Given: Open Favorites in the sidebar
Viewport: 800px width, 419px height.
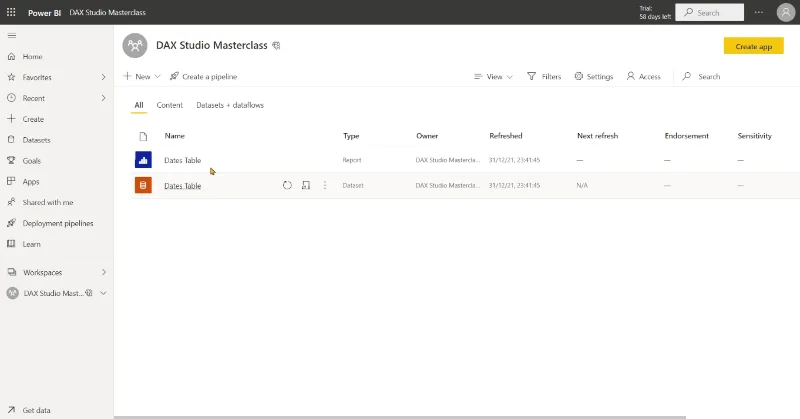Looking at the screenshot, I should (37, 78).
